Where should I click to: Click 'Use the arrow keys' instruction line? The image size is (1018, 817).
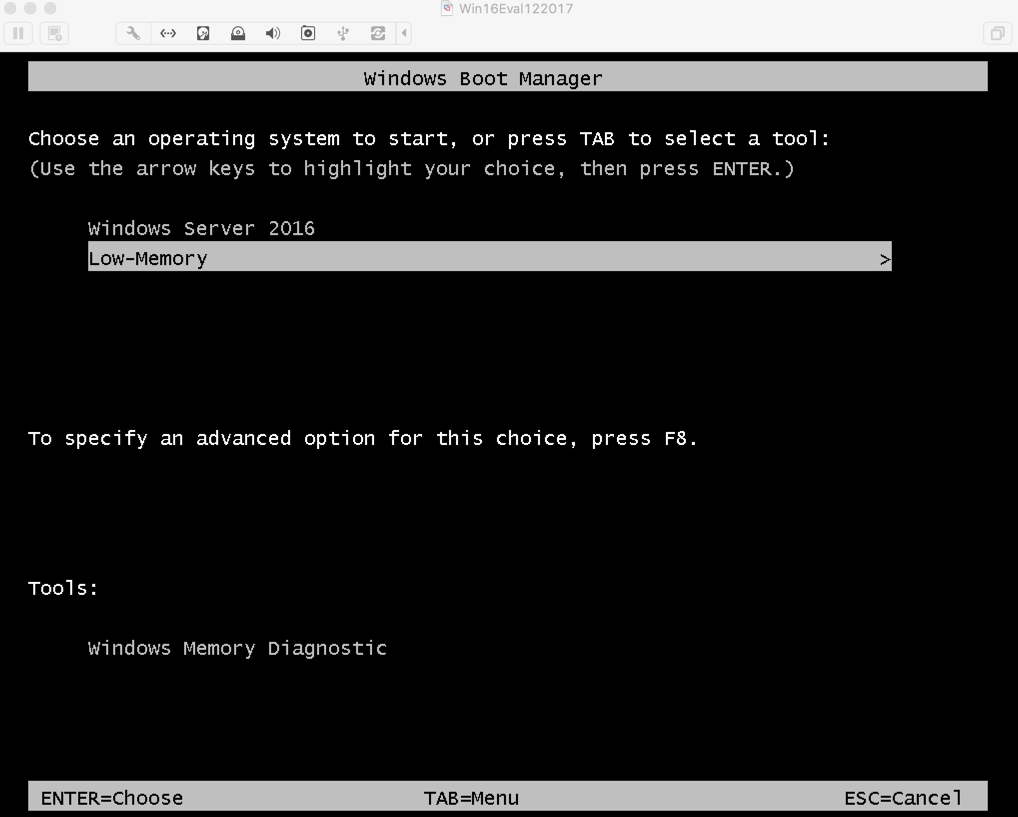pyautogui.click(x=412, y=169)
